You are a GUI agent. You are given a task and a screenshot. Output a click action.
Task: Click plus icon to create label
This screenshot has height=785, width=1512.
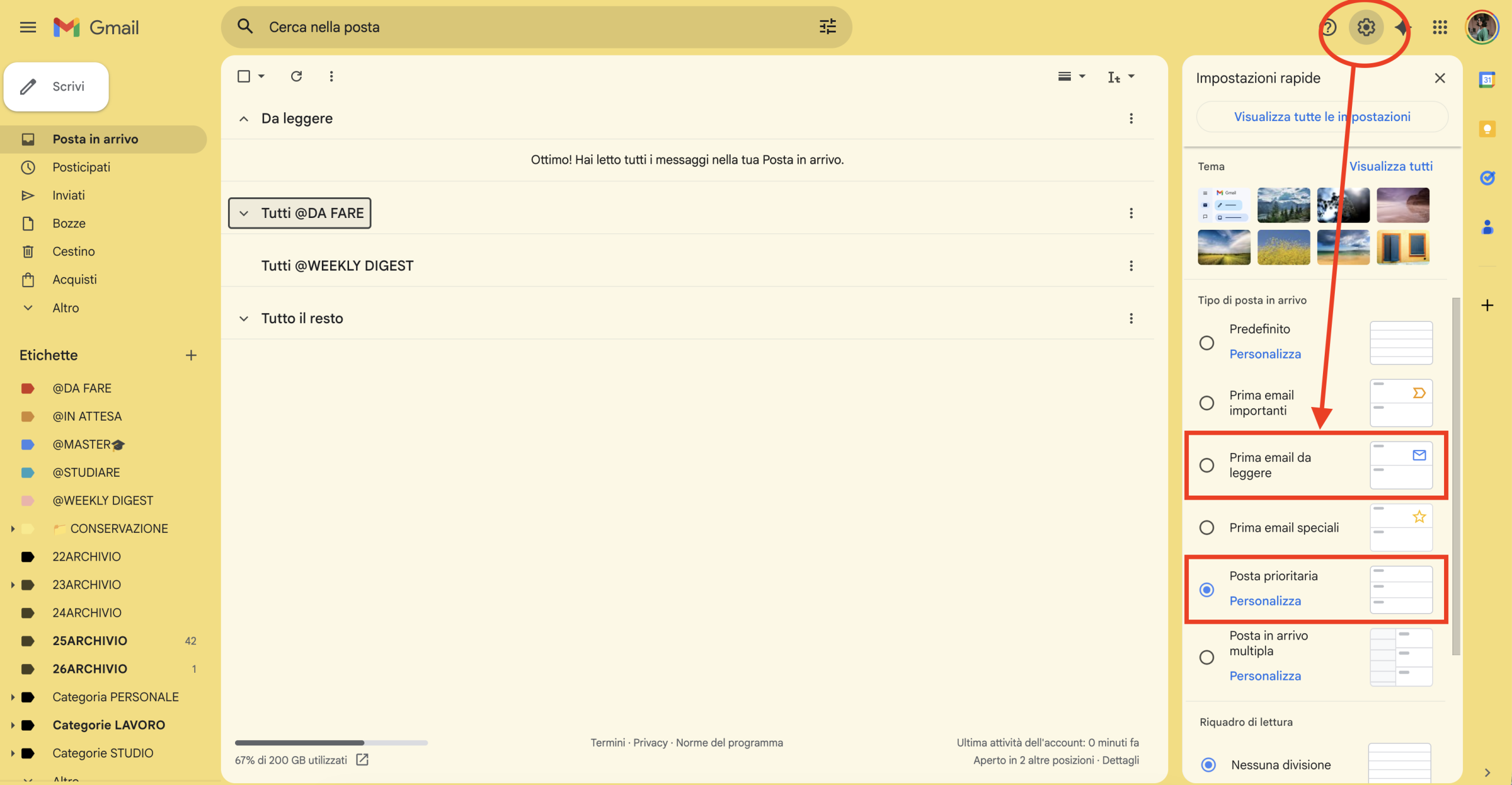coord(191,355)
